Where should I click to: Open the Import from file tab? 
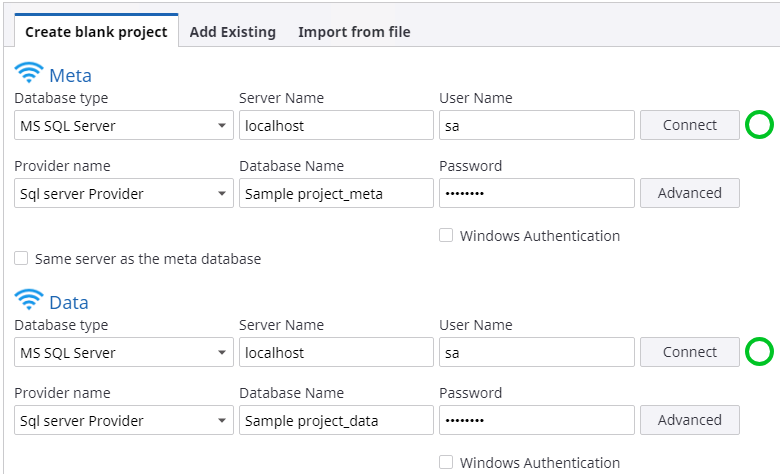pos(354,32)
